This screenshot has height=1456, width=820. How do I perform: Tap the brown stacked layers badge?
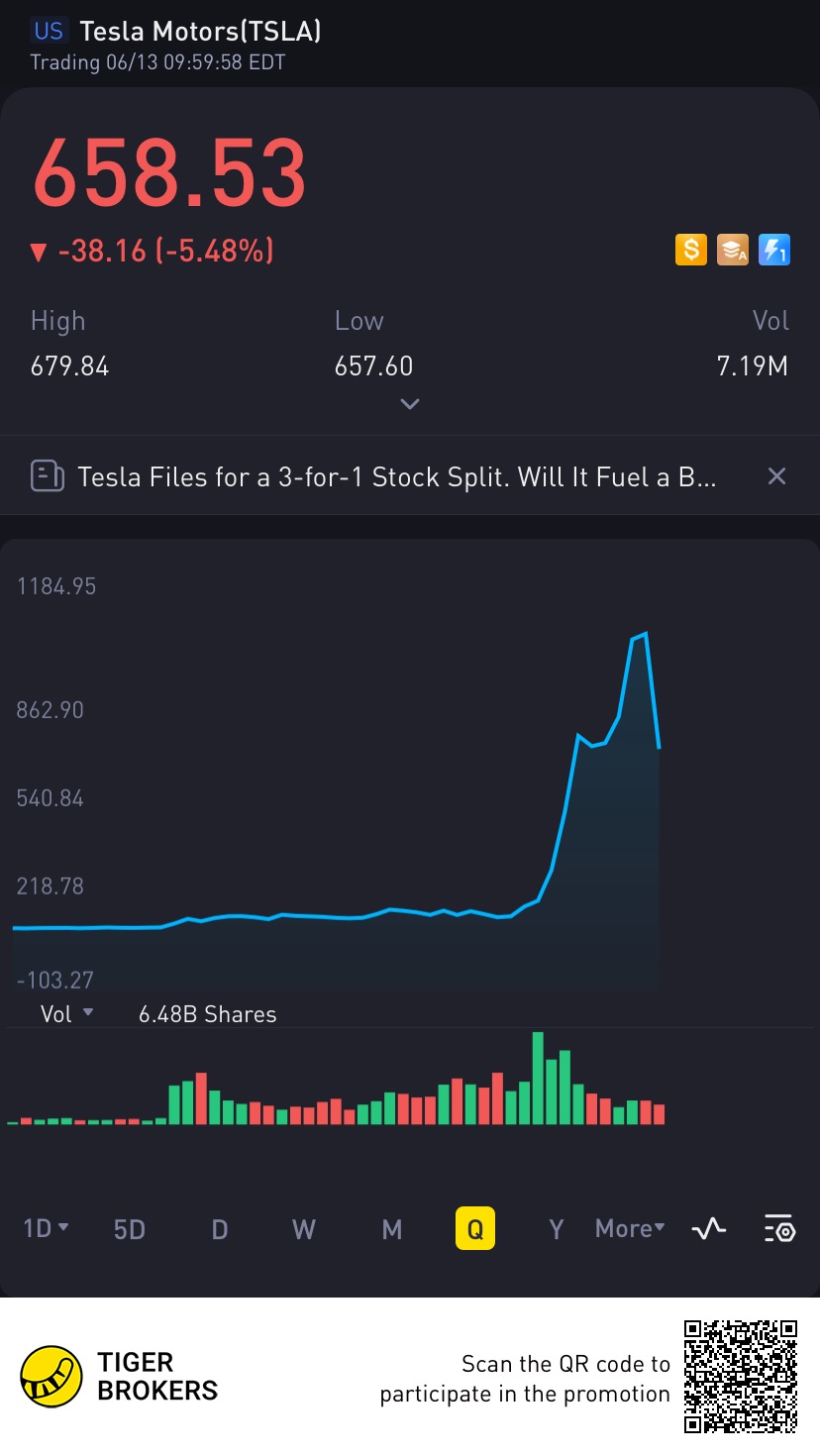click(733, 250)
